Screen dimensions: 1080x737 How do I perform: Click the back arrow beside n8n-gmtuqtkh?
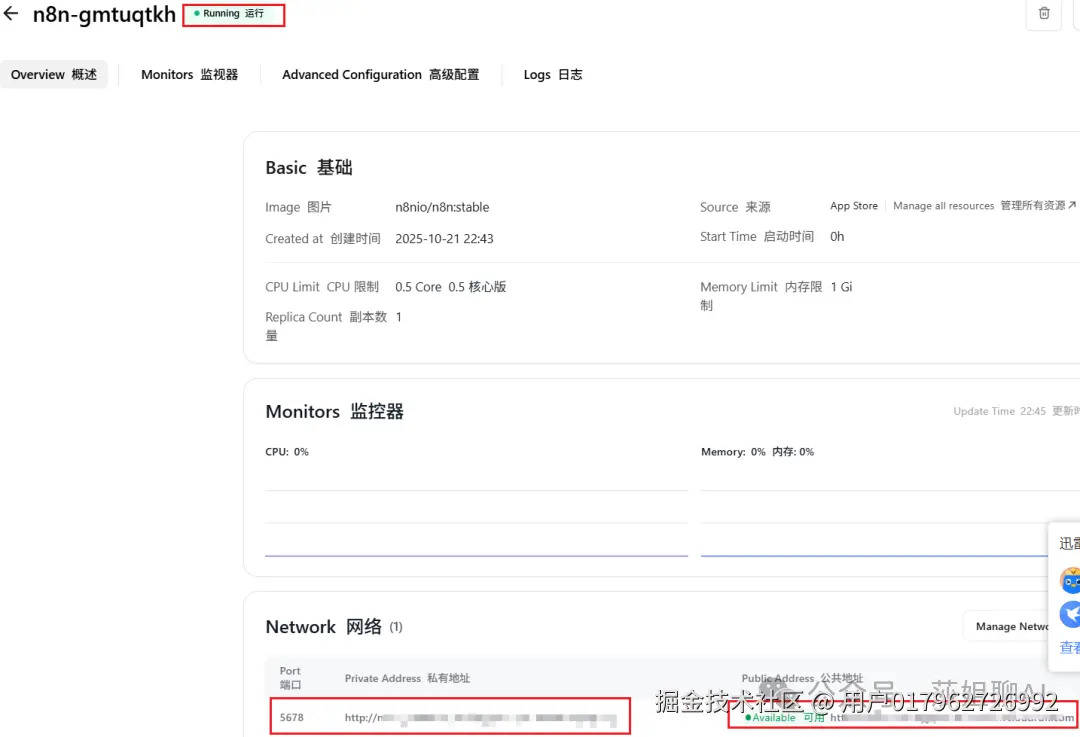click(9, 15)
